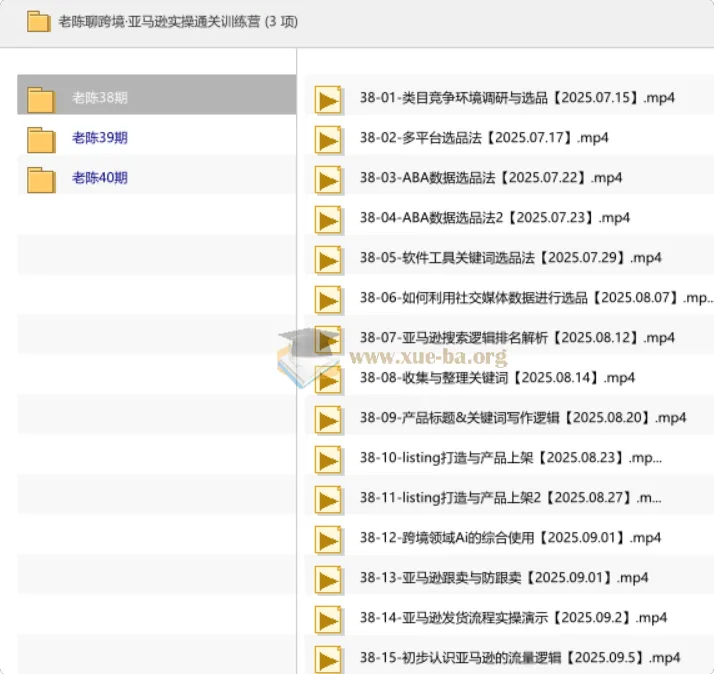The height and width of the screenshot is (674, 714).
Task: Select file 38-09-产品标题&关键词写作逻辑【2025.08.20】.mp4
Action: pos(523,418)
